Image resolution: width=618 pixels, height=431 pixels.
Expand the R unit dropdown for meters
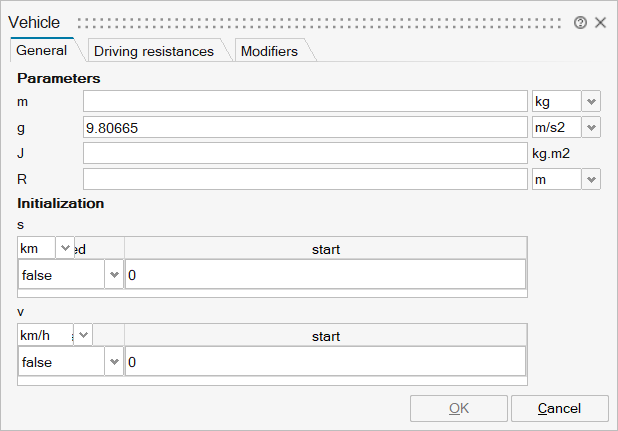coord(591,179)
